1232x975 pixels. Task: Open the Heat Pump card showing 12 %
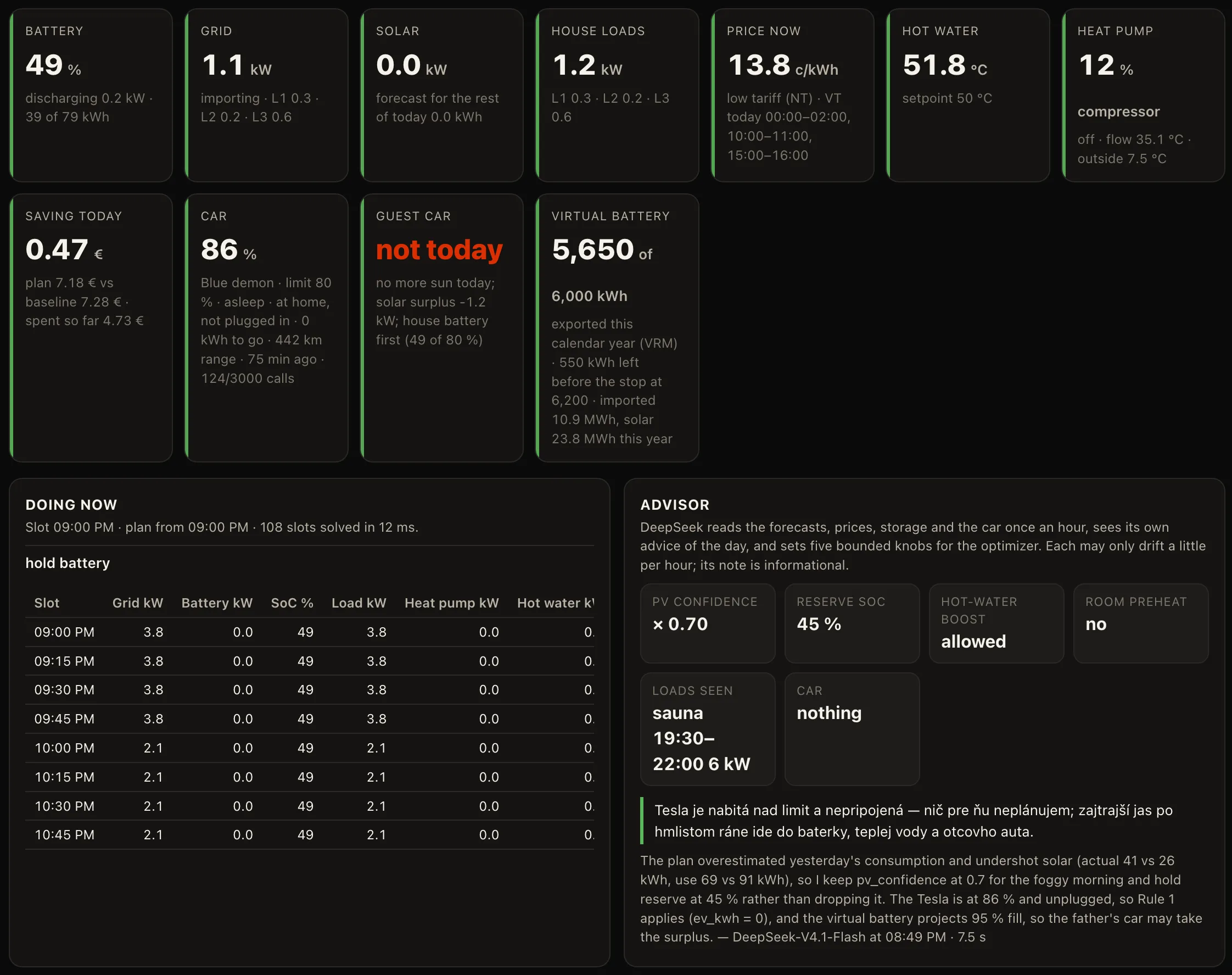[x=1143, y=96]
